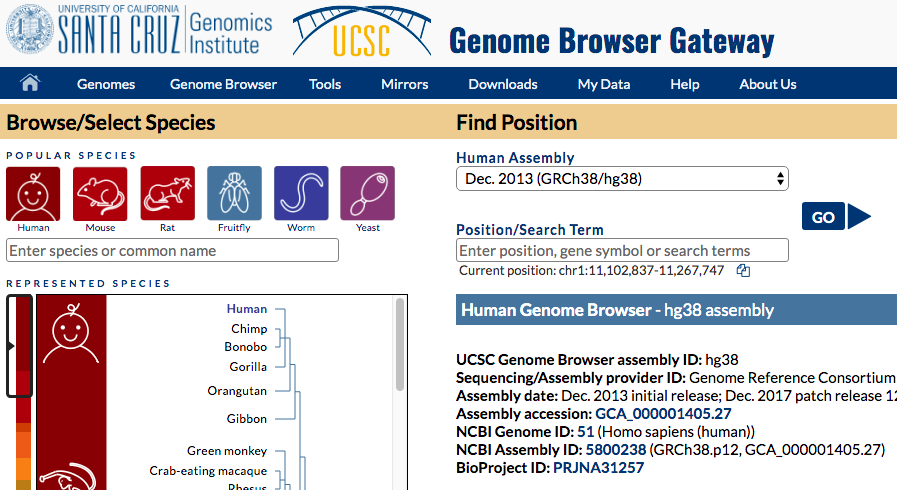Screen dimensions: 897x490
Task: Click the species color bar slider handle
Action: (19, 345)
